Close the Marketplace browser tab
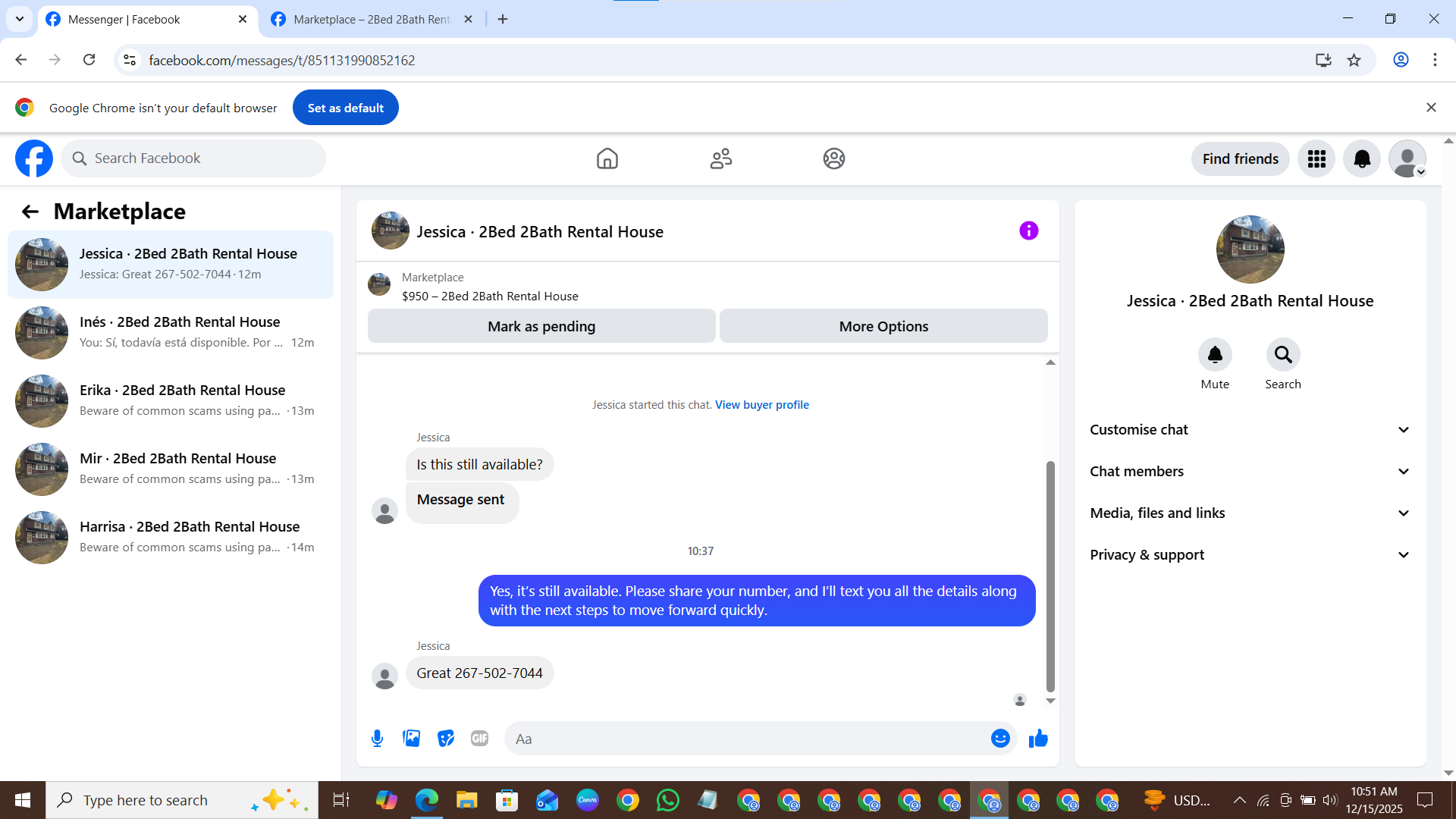Image resolution: width=1456 pixels, height=819 pixels. tap(469, 19)
